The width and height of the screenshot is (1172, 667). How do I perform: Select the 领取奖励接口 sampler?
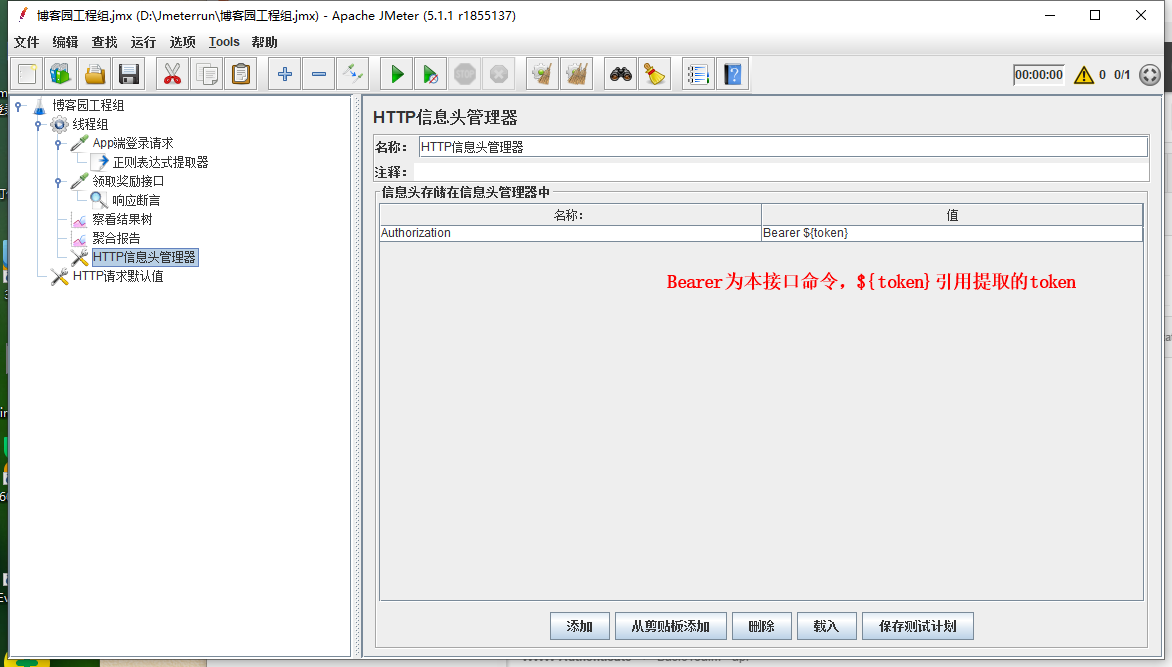point(128,181)
